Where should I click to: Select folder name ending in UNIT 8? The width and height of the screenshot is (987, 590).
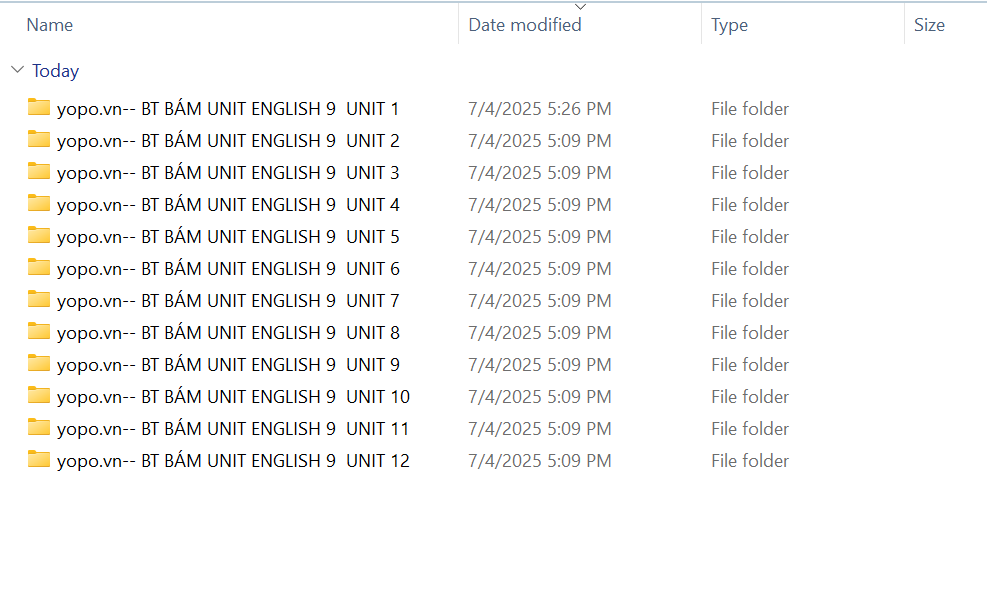[228, 332]
